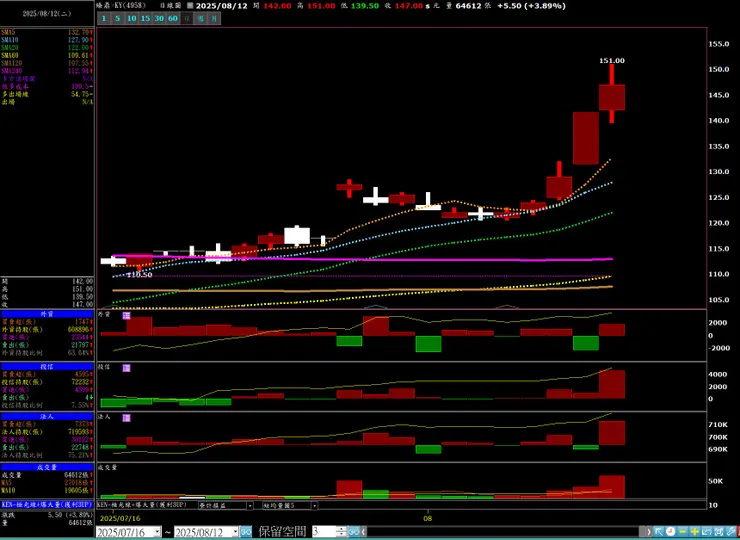Select the arrow pointer tool in bottom toolbar
This screenshot has width=740, height=540.
click(x=659, y=532)
